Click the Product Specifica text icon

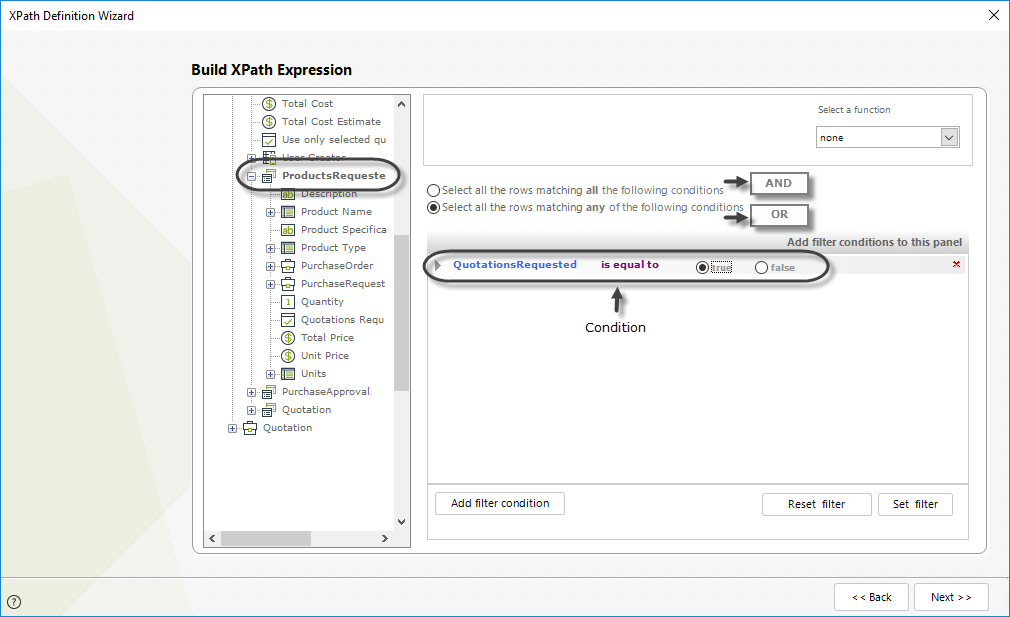point(288,230)
